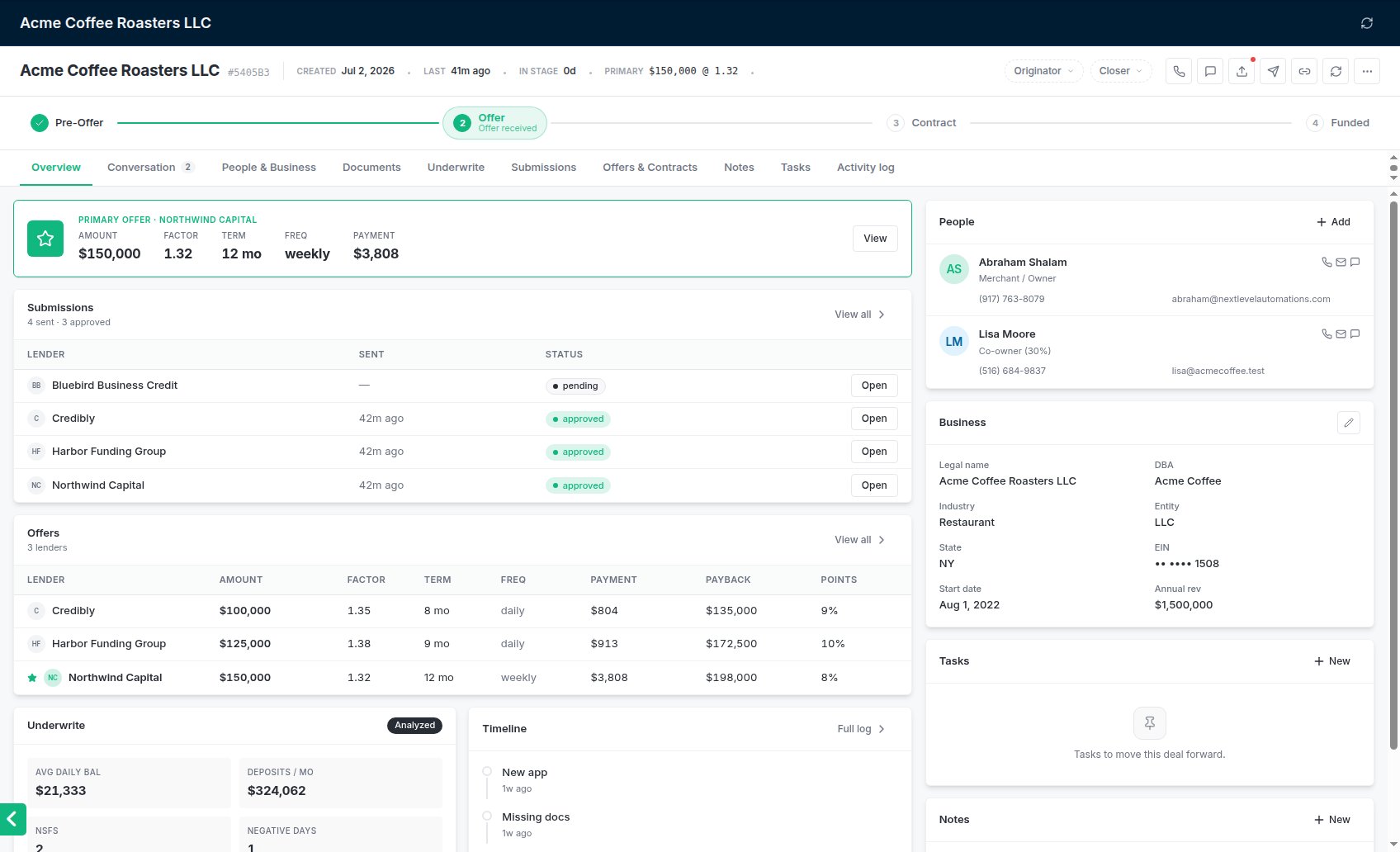Expand the green side panel arrow
The width and height of the screenshot is (1400, 852).
tap(12, 819)
